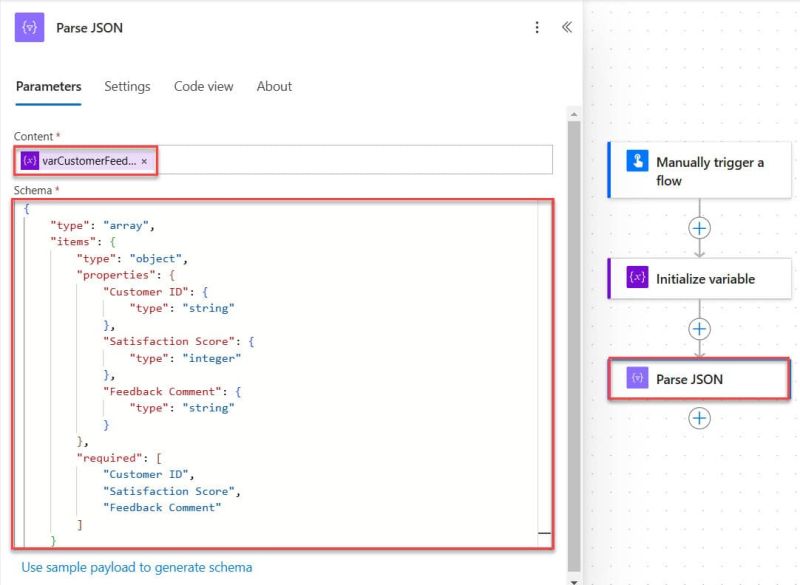Open the Code view tab
Image resolution: width=800 pixels, height=585 pixels.
click(203, 87)
